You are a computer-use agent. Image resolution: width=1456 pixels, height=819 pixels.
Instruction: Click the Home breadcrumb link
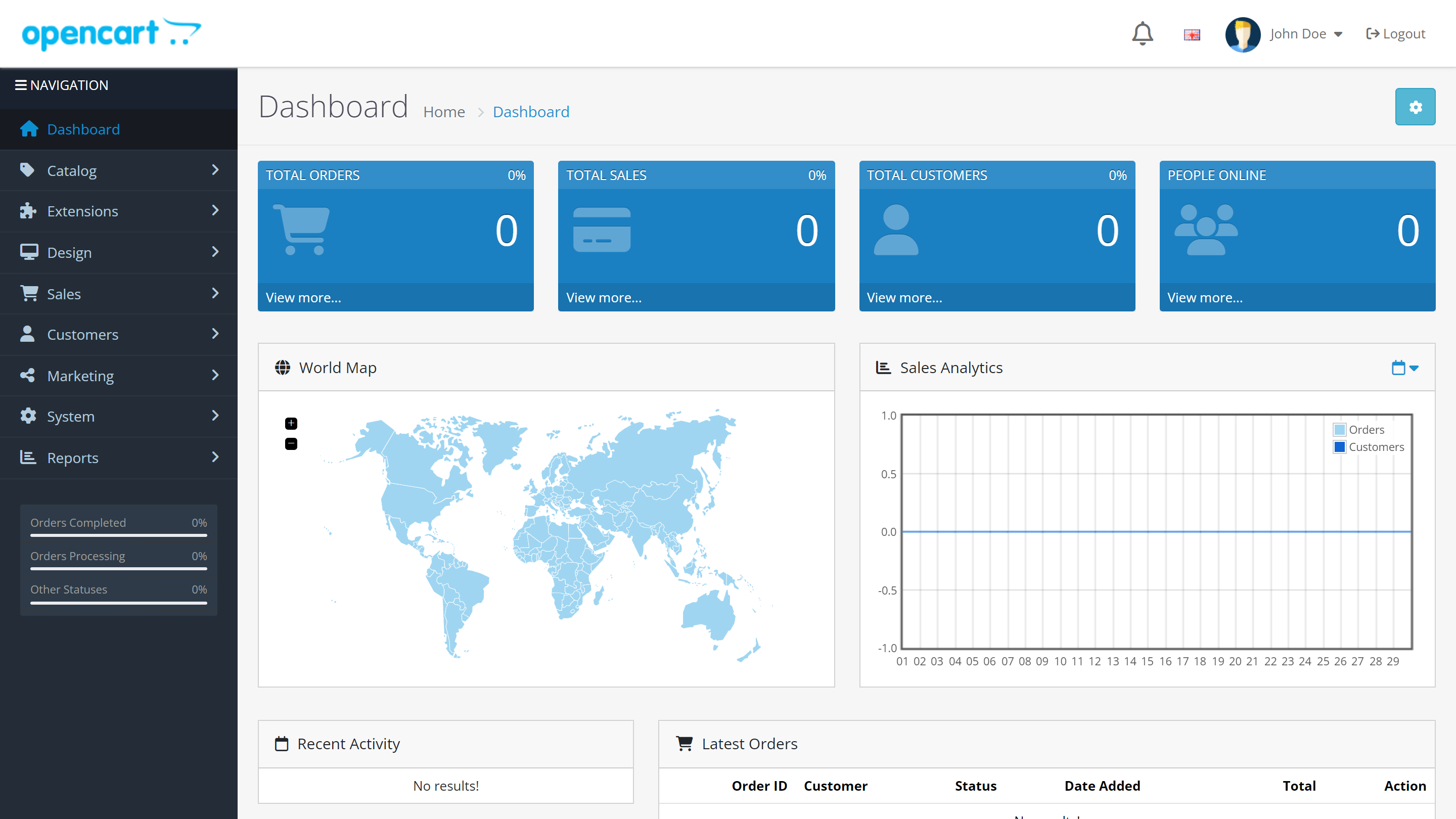click(444, 112)
